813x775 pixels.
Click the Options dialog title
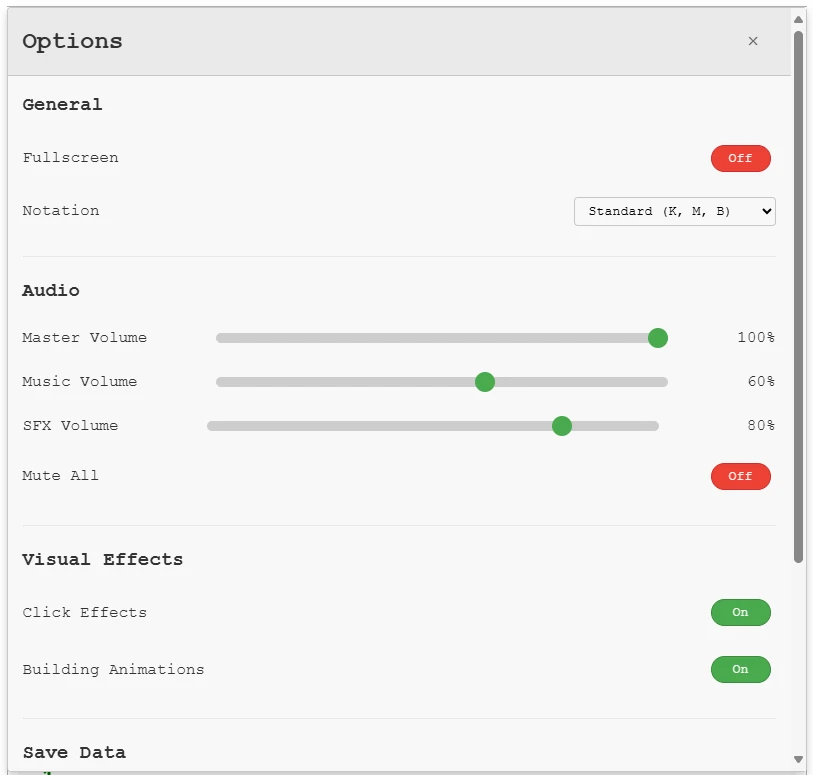(x=72, y=41)
